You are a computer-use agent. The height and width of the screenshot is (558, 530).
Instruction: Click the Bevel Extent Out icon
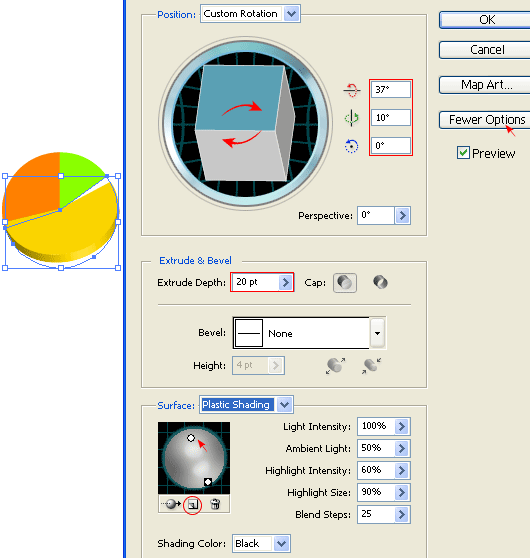(x=335, y=365)
